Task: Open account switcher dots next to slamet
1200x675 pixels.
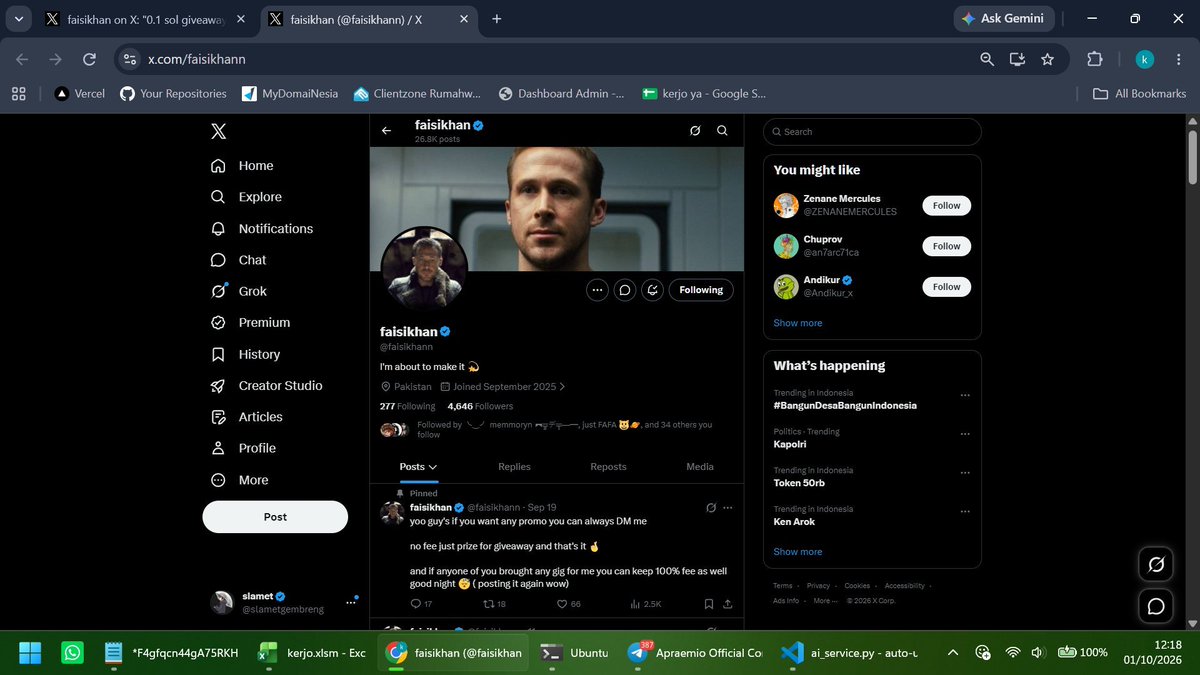Action: [x=351, y=602]
